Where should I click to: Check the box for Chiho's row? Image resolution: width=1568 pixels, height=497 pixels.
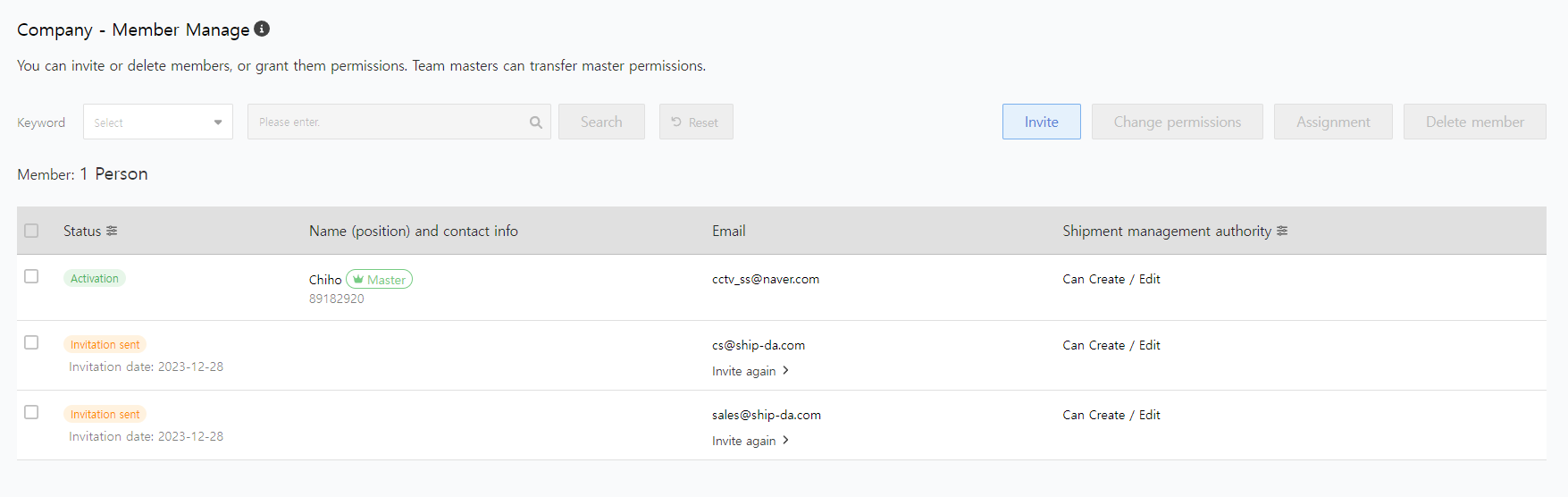click(x=31, y=276)
